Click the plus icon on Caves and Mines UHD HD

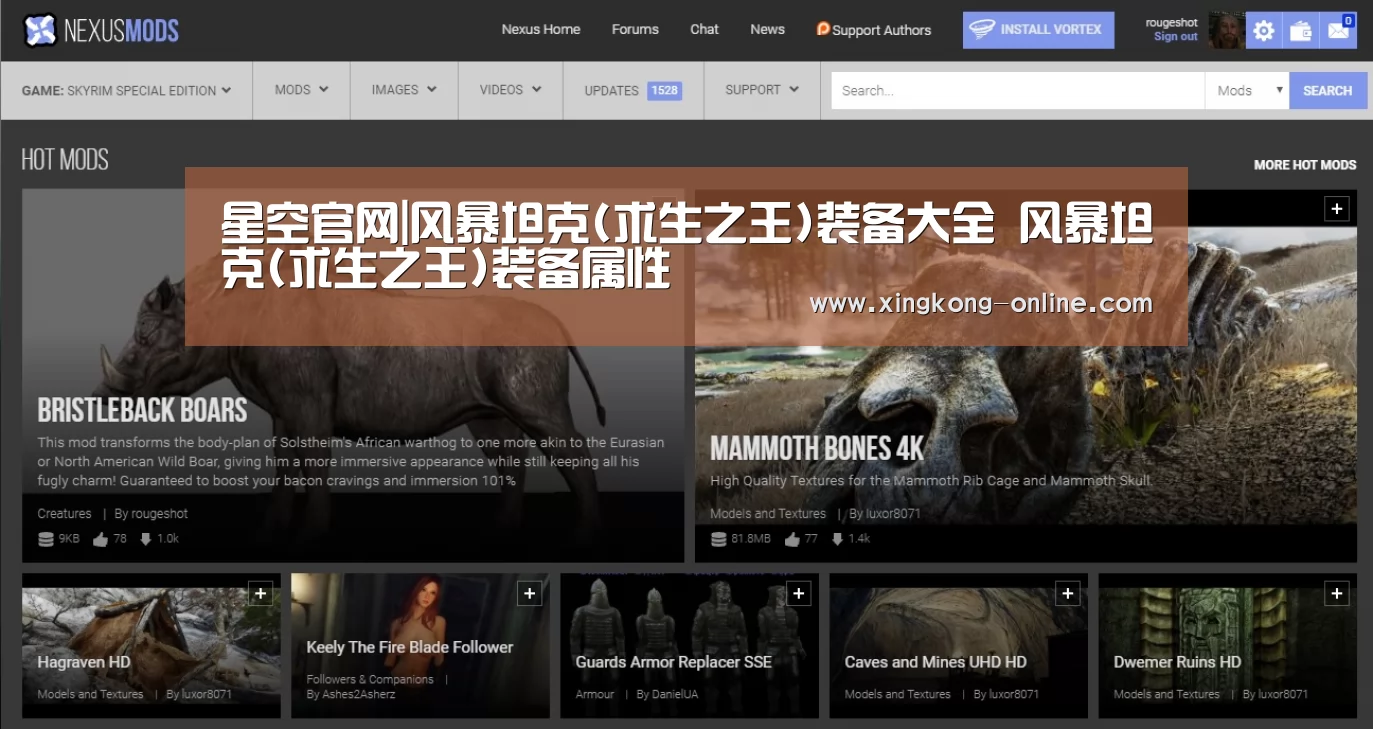(1068, 593)
